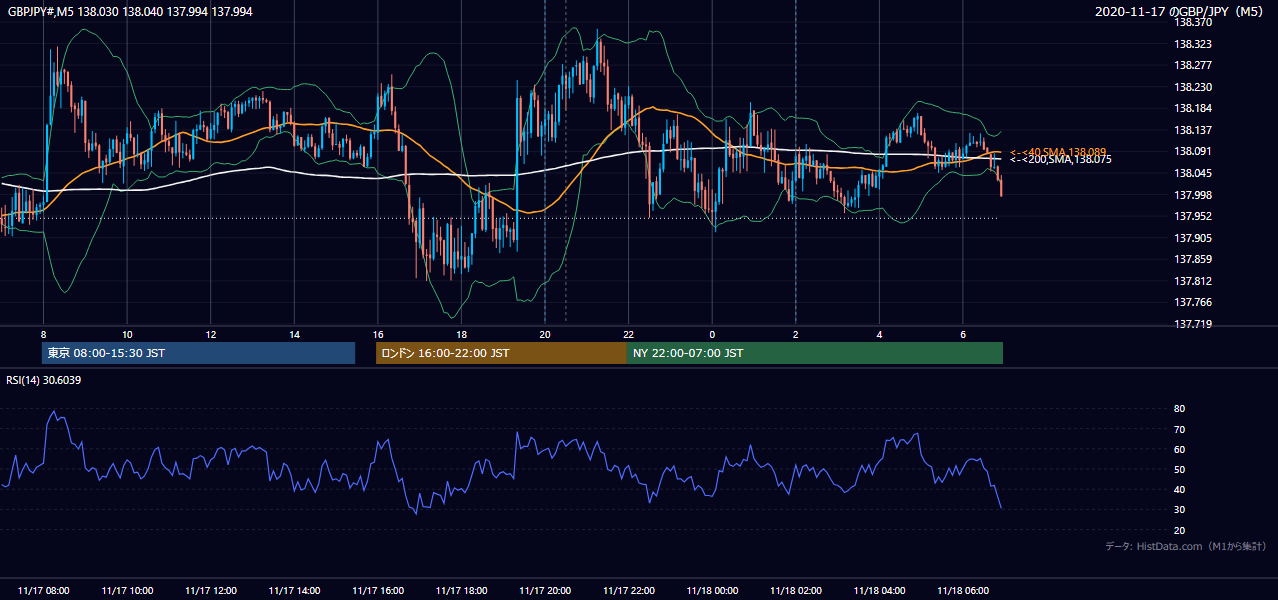Click the RSI scale value 60
The height and width of the screenshot is (600, 1278).
[x=1179, y=449]
